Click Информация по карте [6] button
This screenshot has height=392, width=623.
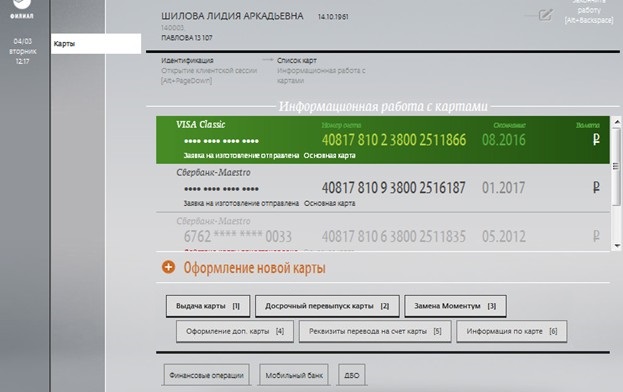(512, 331)
